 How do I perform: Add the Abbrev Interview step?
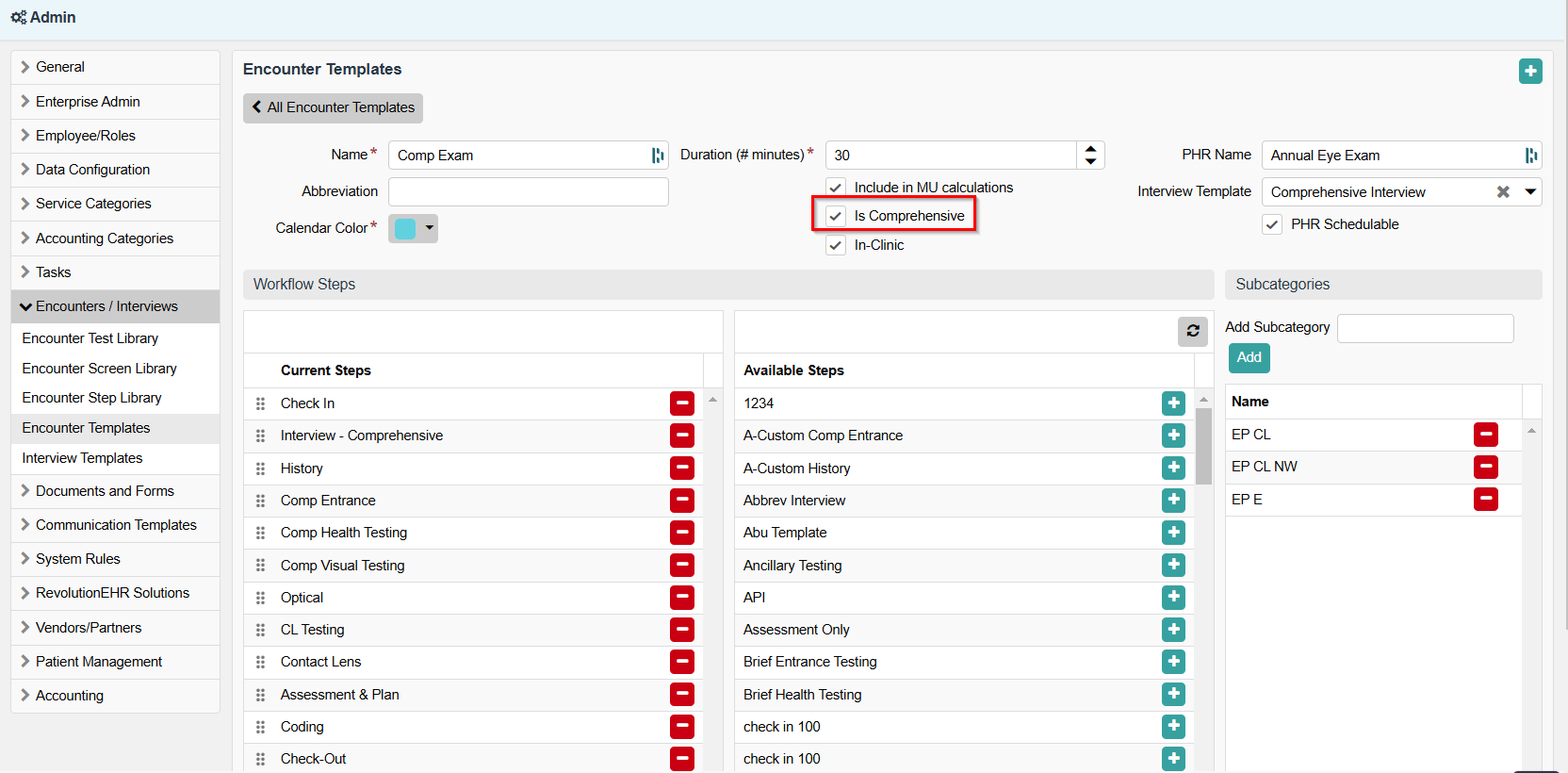[1173, 501]
